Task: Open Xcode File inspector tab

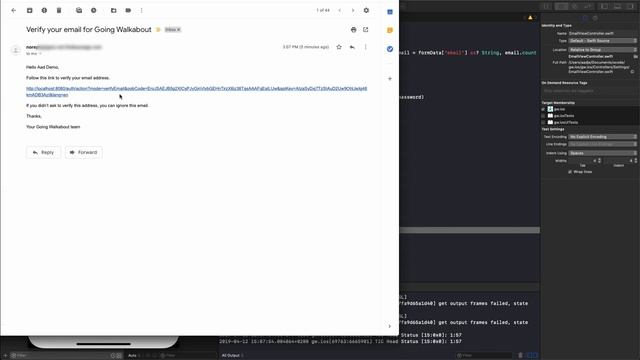Action: pyautogui.click(x=585, y=18)
